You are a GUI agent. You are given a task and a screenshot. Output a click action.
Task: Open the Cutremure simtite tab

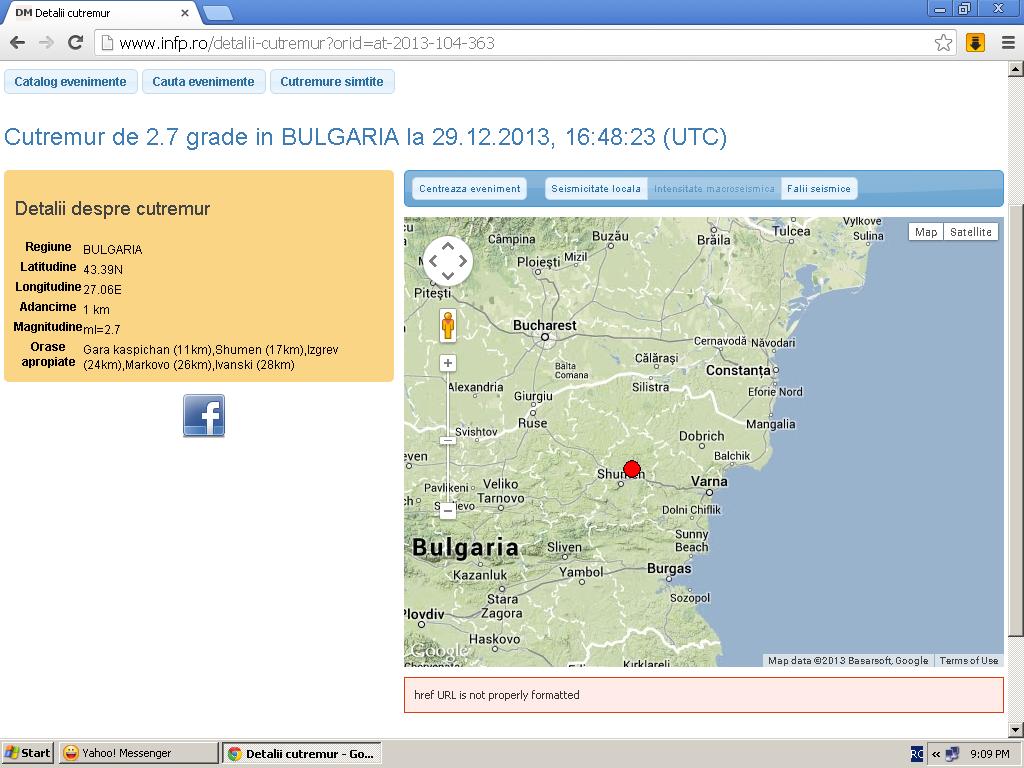click(x=332, y=82)
